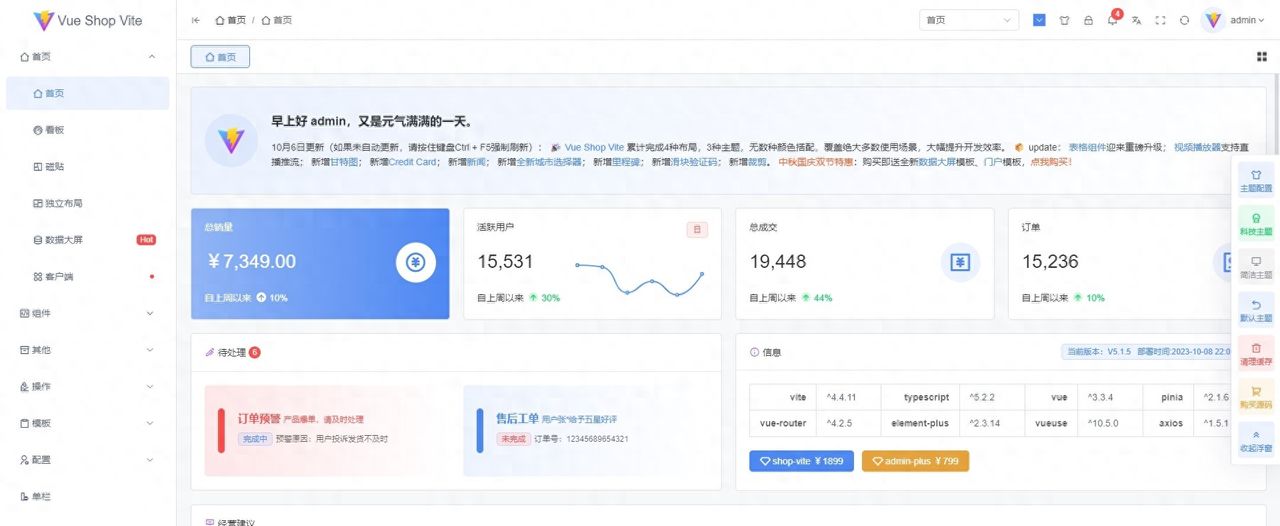Click the admin avatar image
Image resolution: width=1280 pixels, height=526 pixels.
(x=1213, y=20)
